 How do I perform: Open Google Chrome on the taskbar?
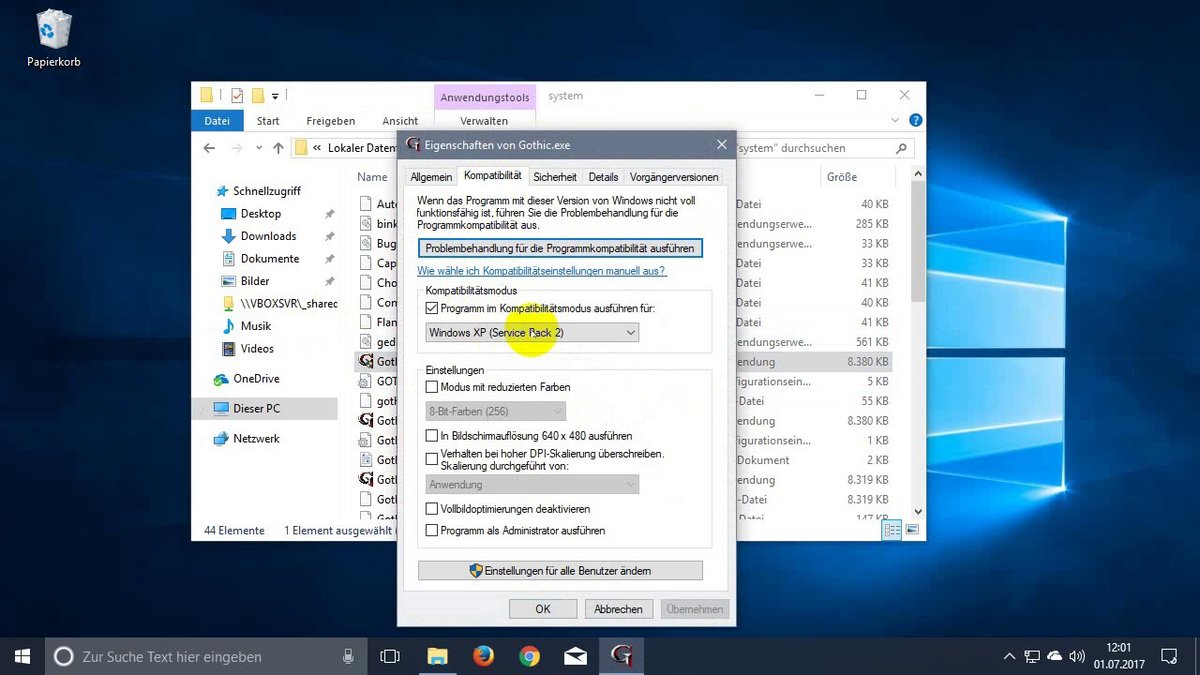click(x=529, y=656)
